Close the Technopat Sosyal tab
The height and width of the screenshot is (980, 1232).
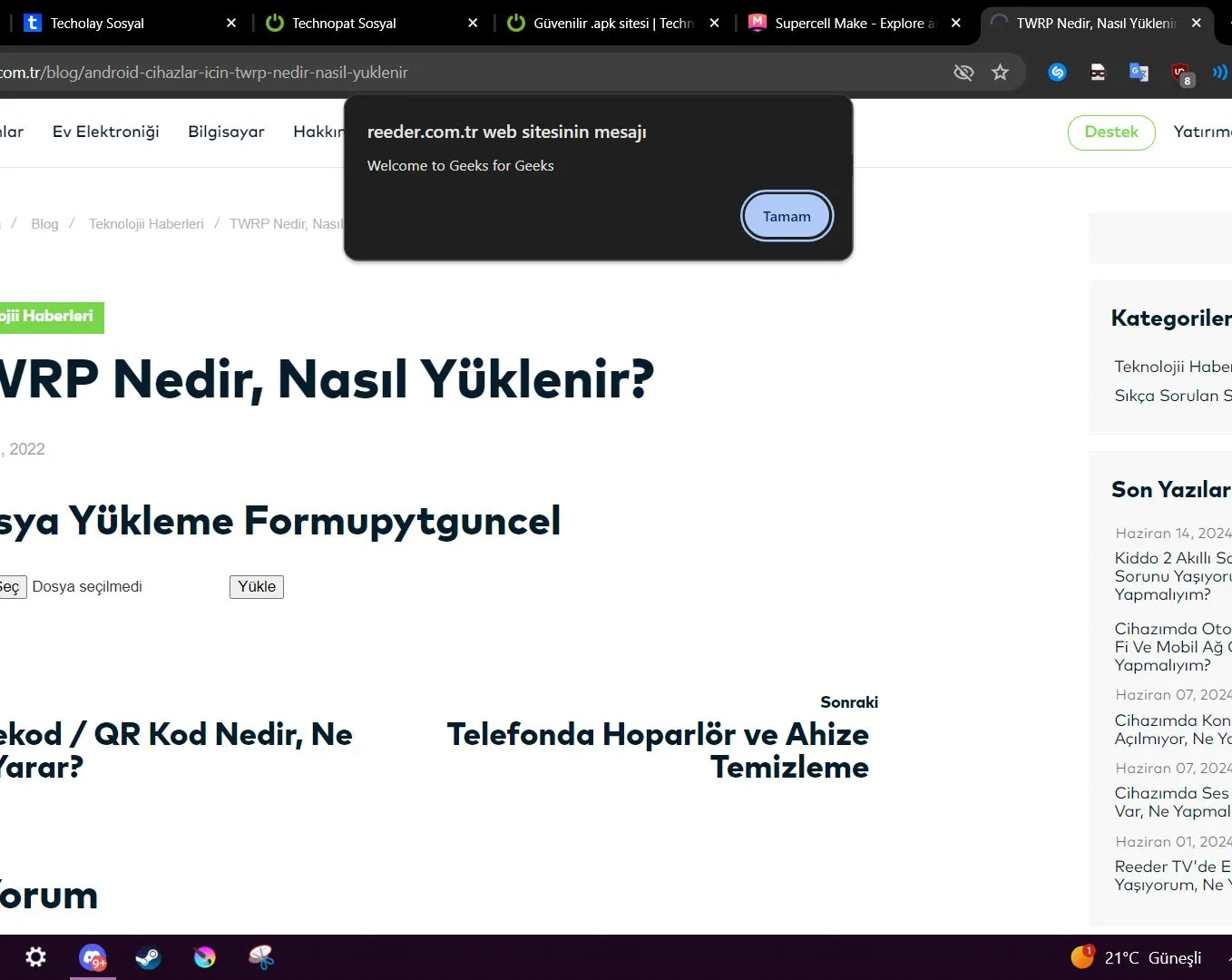[473, 23]
